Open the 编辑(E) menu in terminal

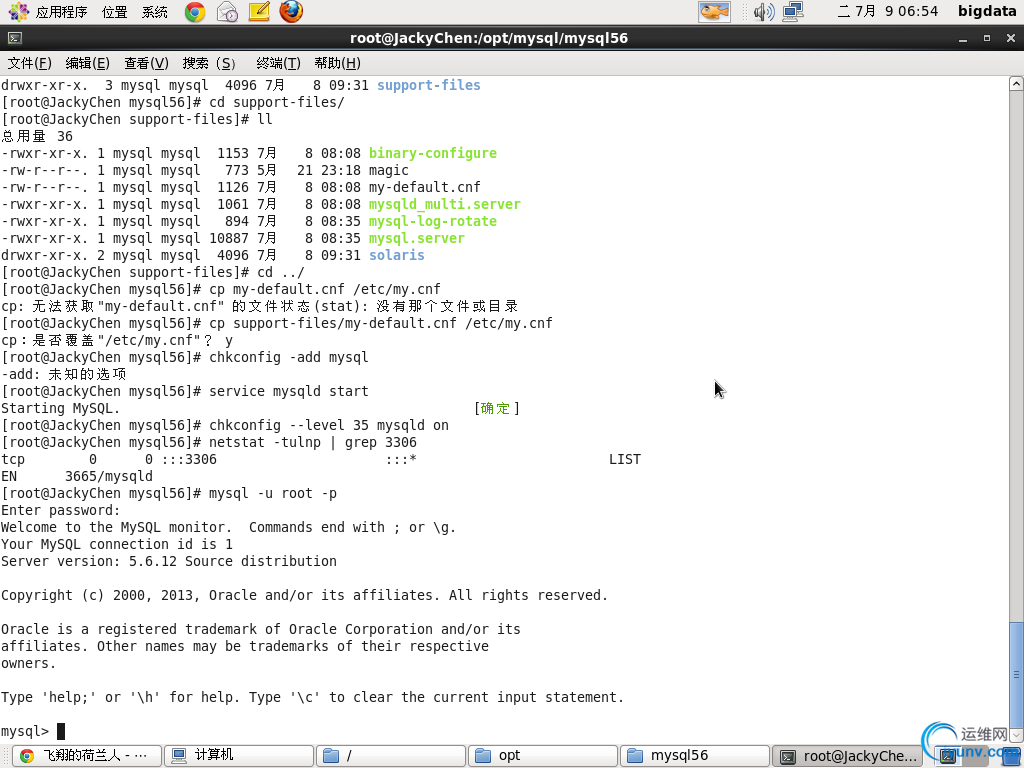click(88, 63)
